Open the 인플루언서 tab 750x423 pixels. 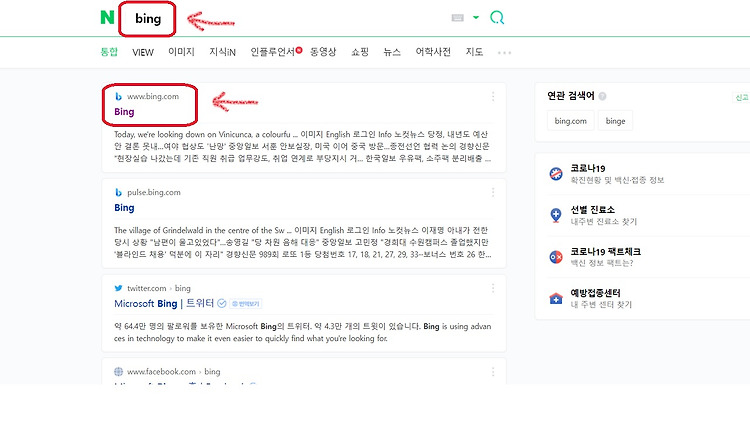click(x=273, y=52)
